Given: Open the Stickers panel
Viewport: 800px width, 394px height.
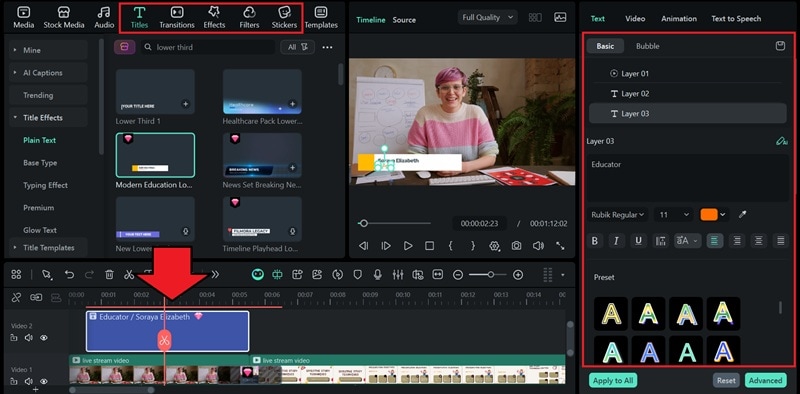Looking at the screenshot, I should click(284, 17).
